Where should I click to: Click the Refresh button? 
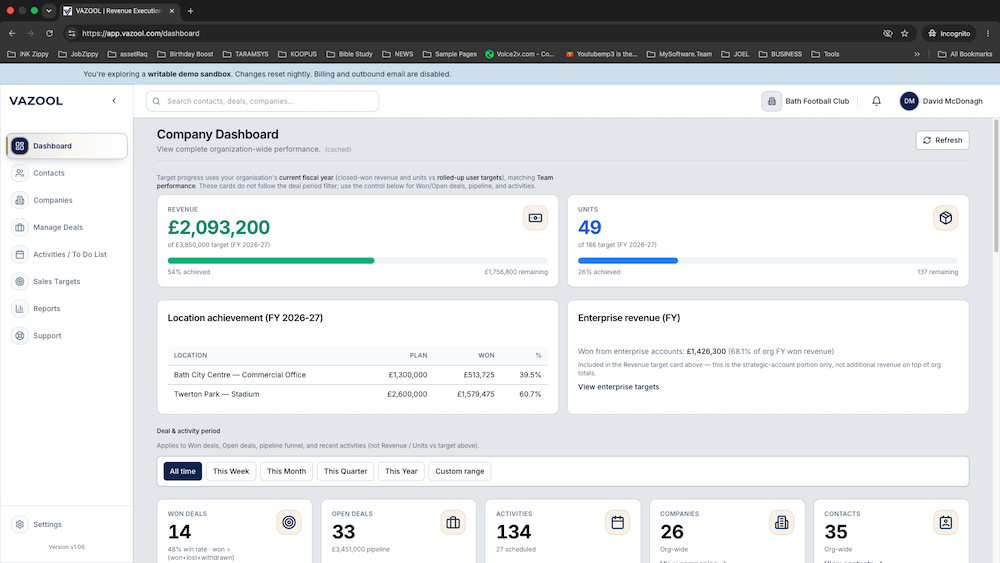[x=943, y=140]
